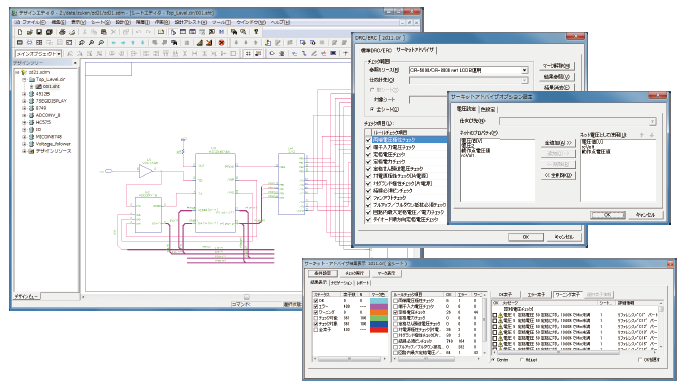Select 001.sht in design tree

pyautogui.click(x=51, y=86)
